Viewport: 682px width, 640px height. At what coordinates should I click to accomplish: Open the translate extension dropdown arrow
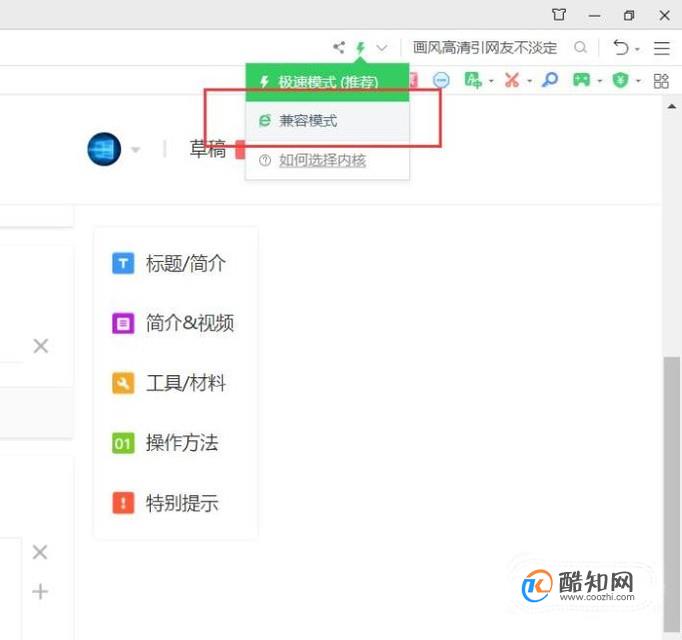[x=491, y=81]
